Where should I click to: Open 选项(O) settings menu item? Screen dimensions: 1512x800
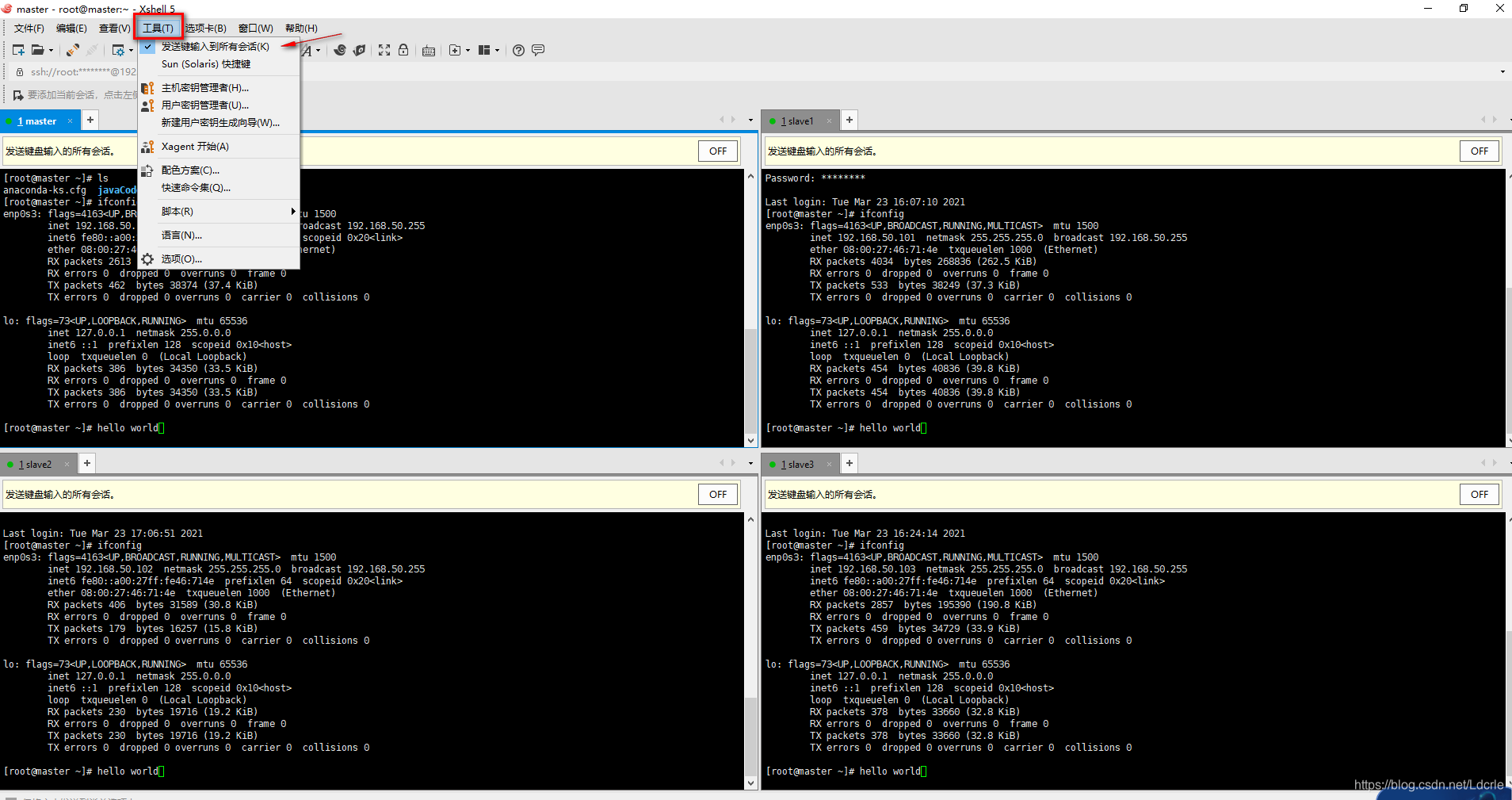(x=220, y=259)
